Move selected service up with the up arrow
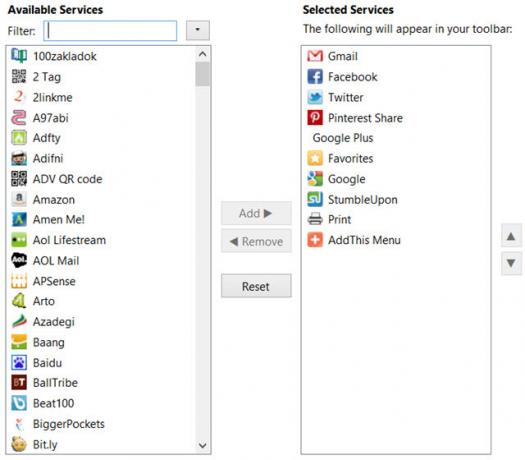525x460 pixels. [x=511, y=236]
